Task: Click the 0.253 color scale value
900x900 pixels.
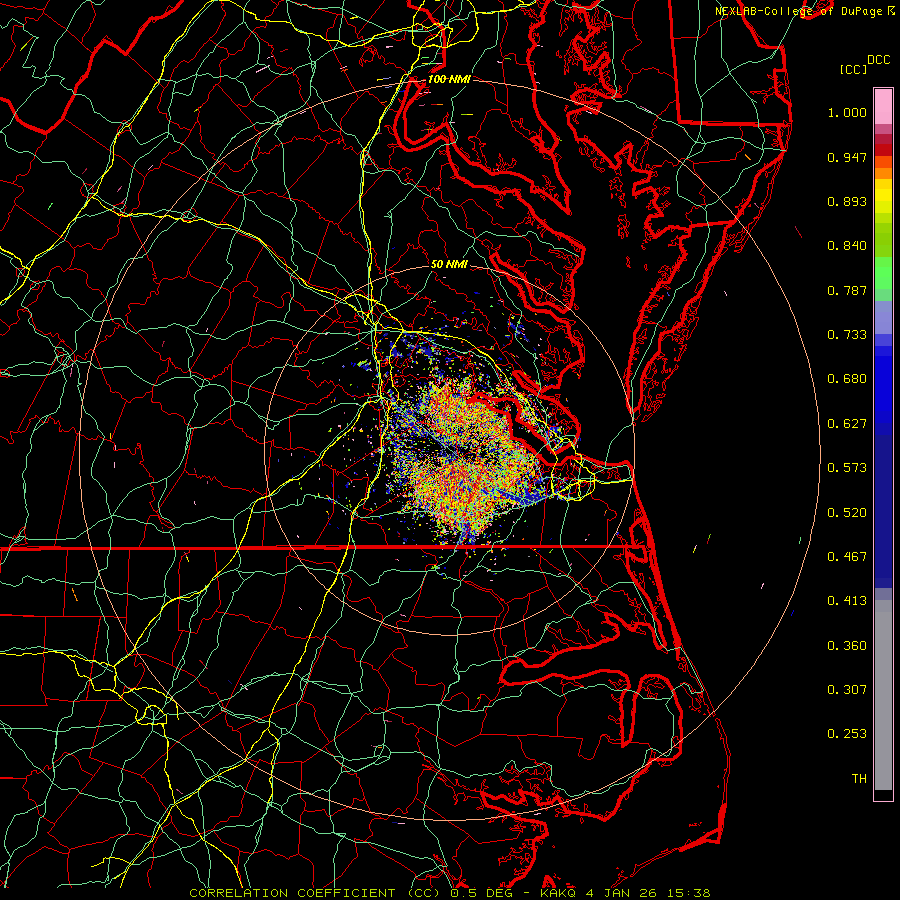Action: 847,734
